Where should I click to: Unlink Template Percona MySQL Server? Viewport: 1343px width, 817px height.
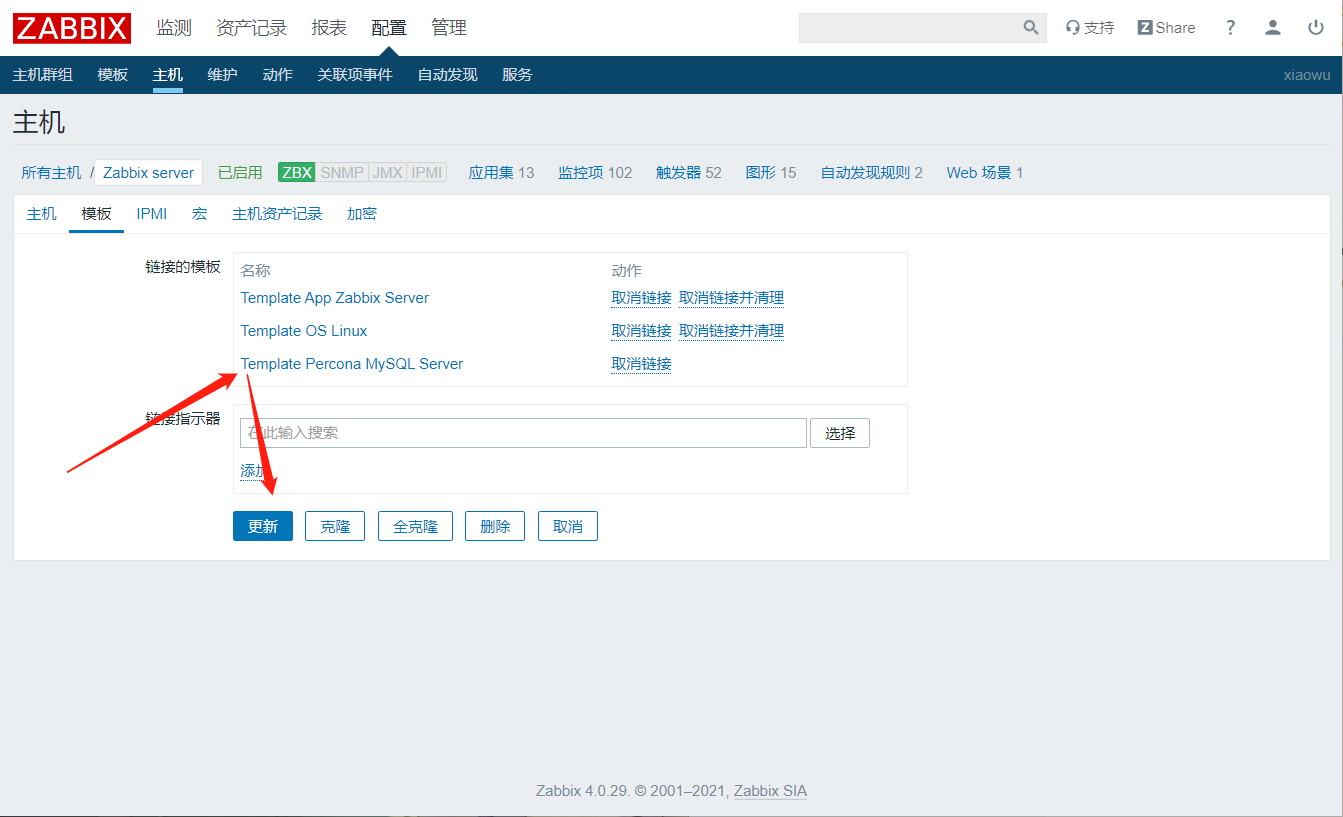click(641, 364)
